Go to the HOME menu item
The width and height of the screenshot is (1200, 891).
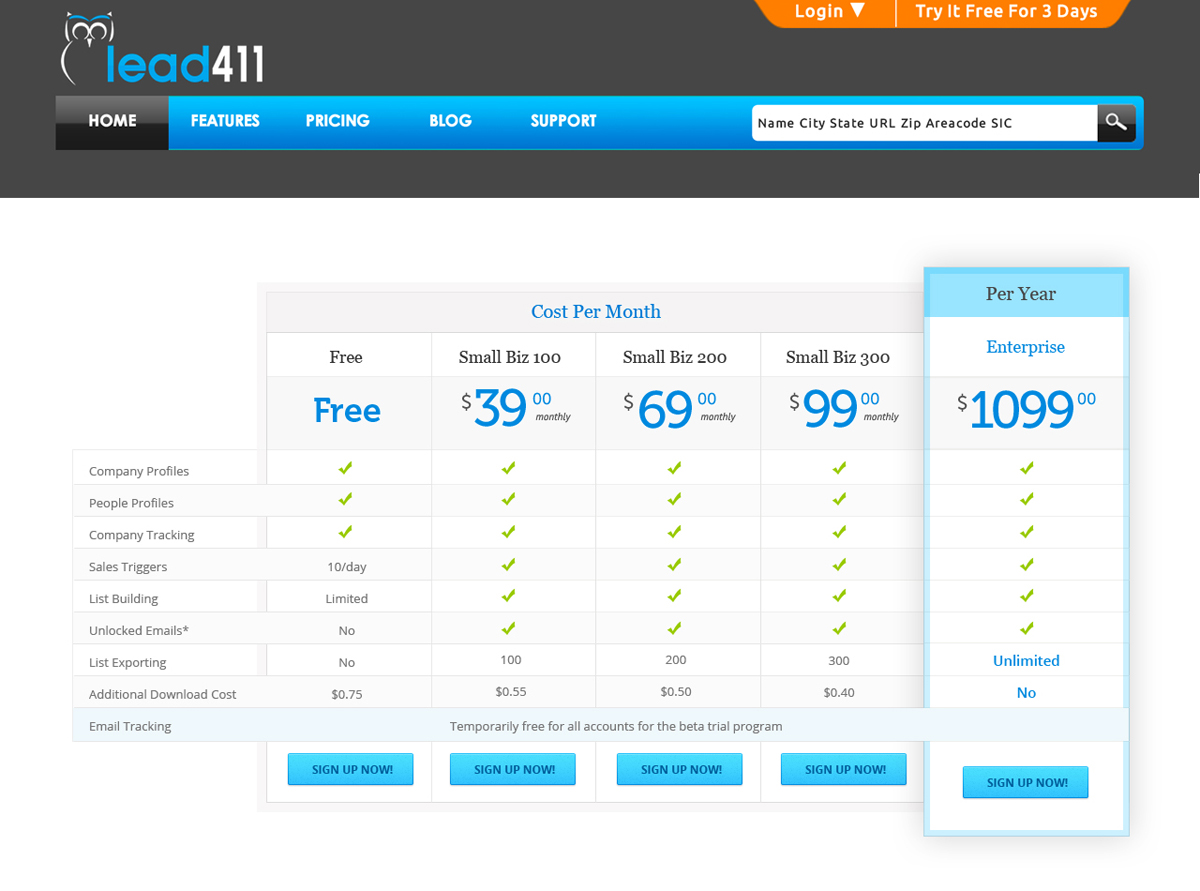point(112,122)
